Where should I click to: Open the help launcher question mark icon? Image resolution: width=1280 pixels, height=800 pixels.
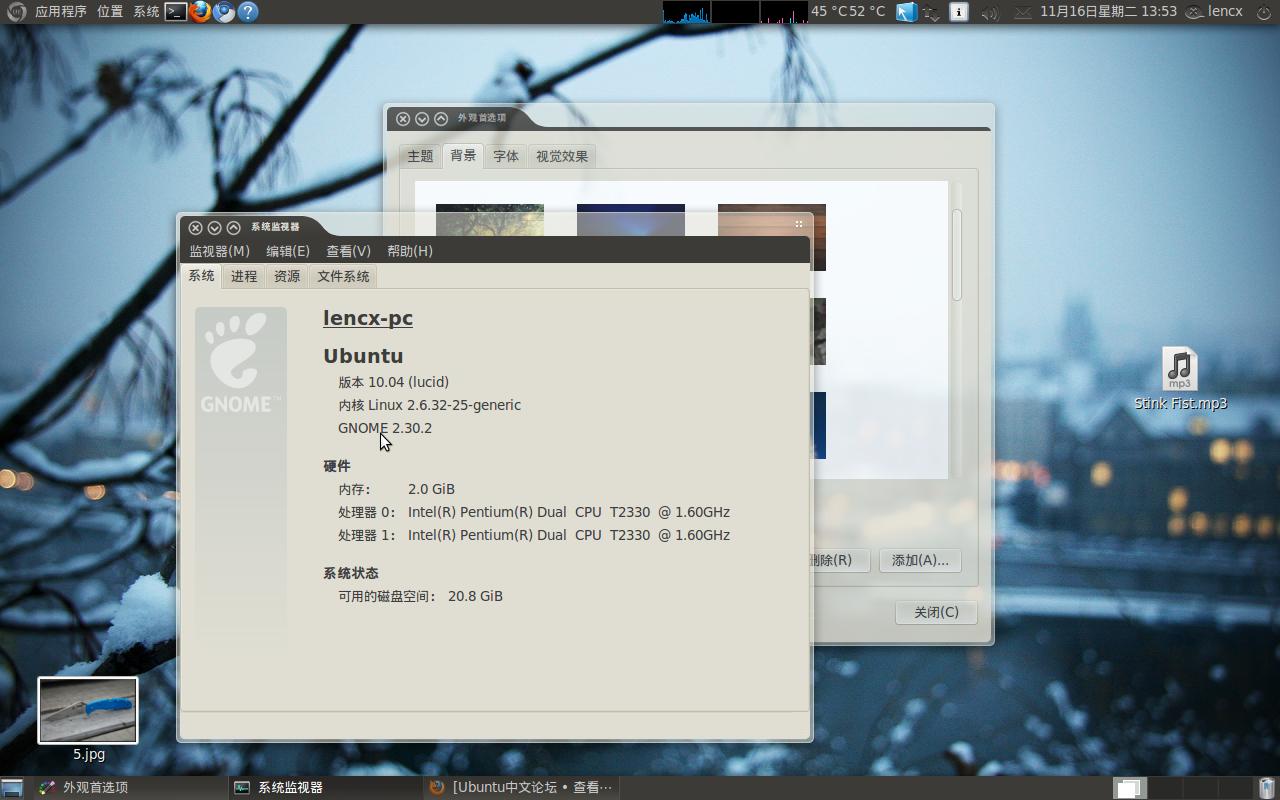pyautogui.click(x=248, y=12)
